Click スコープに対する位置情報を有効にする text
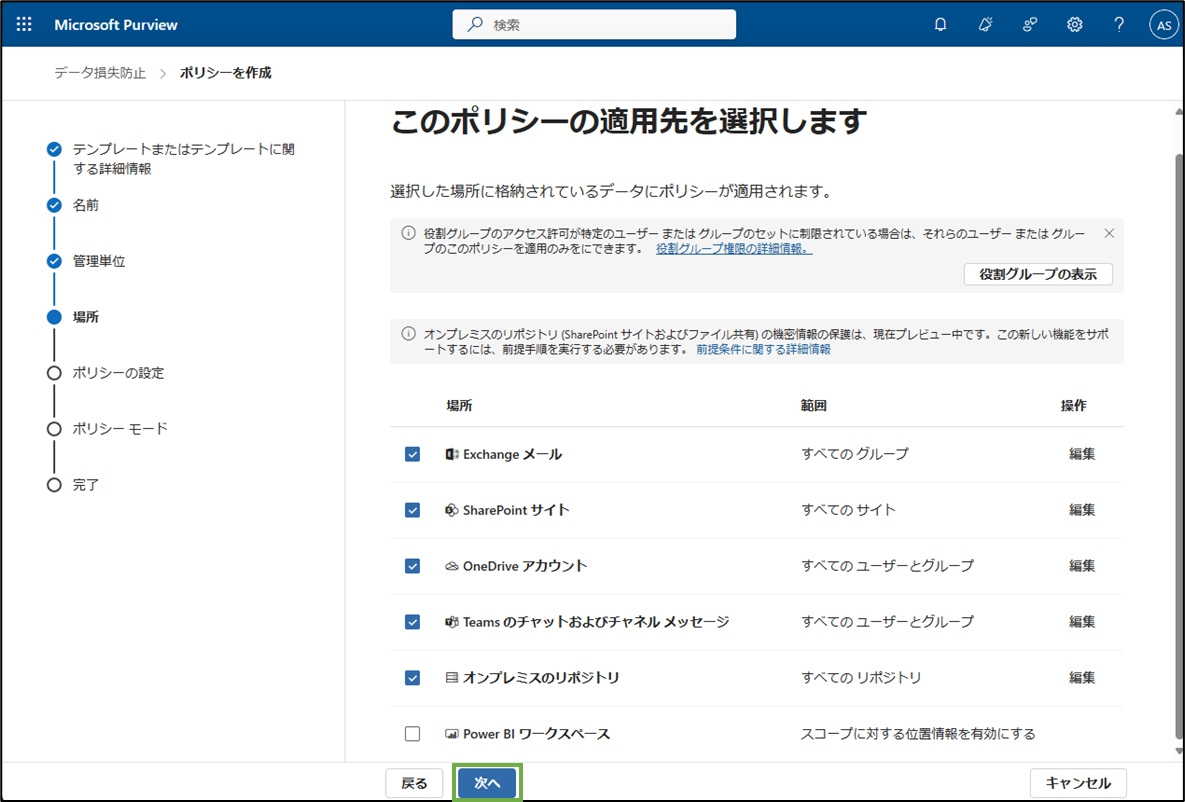Screen dimensions: 1185x802 (917, 734)
